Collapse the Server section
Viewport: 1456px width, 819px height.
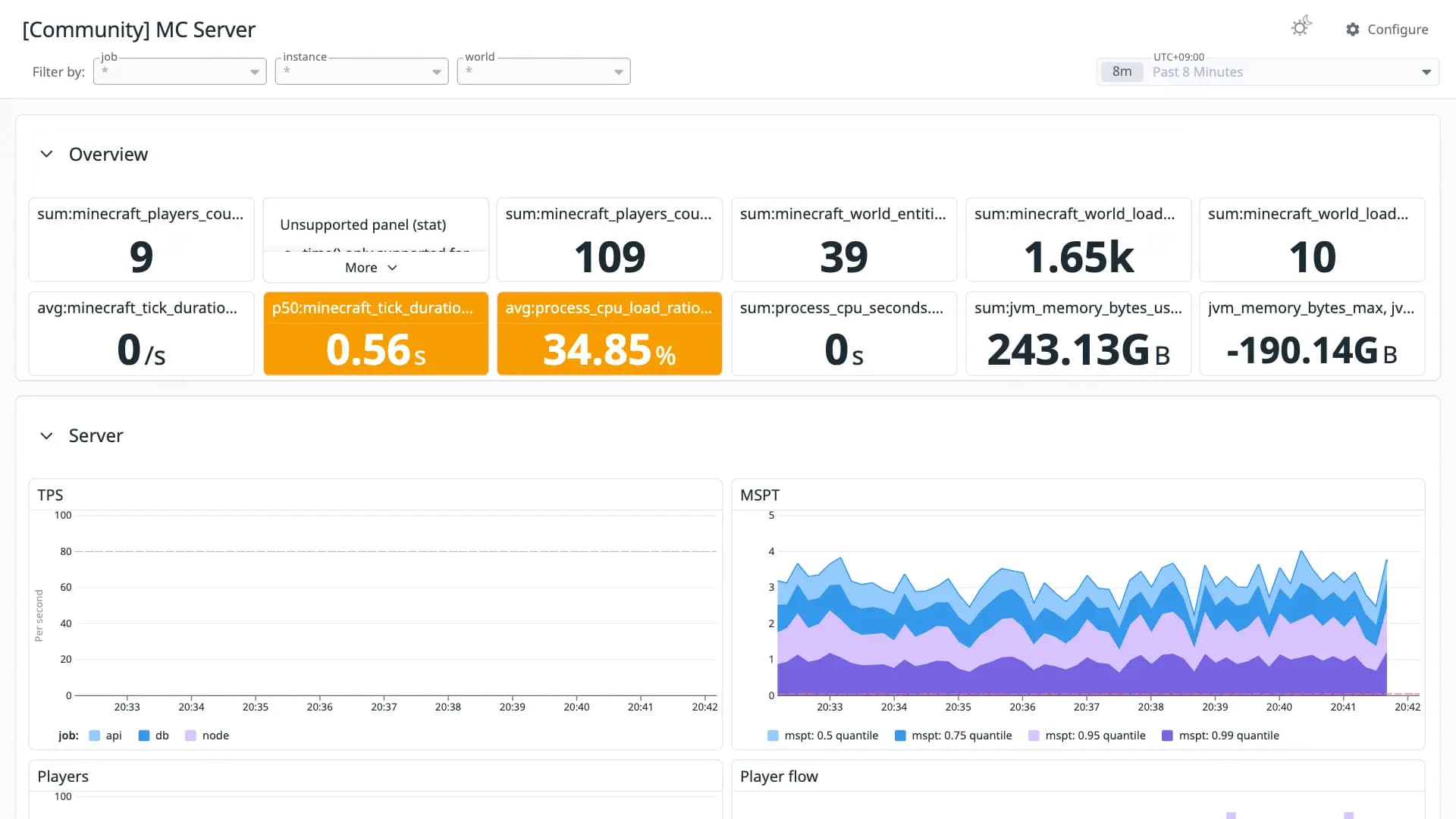point(46,435)
